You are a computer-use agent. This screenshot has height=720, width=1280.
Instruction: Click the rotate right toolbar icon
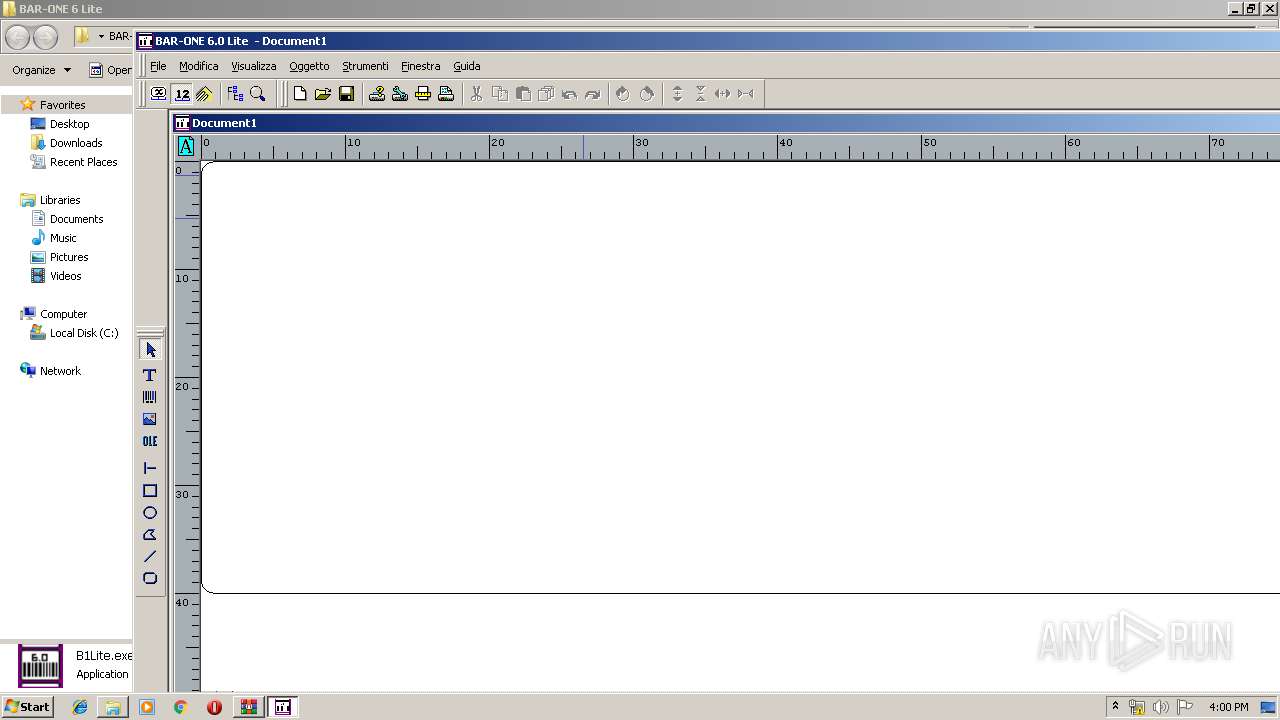point(646,94)
